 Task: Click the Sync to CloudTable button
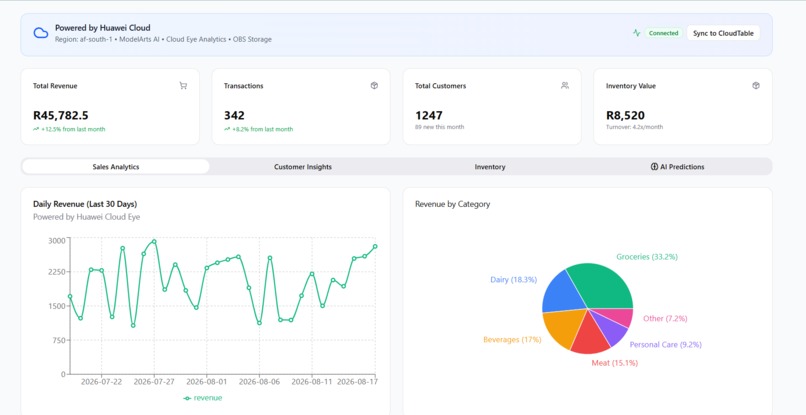coord(723,33)
